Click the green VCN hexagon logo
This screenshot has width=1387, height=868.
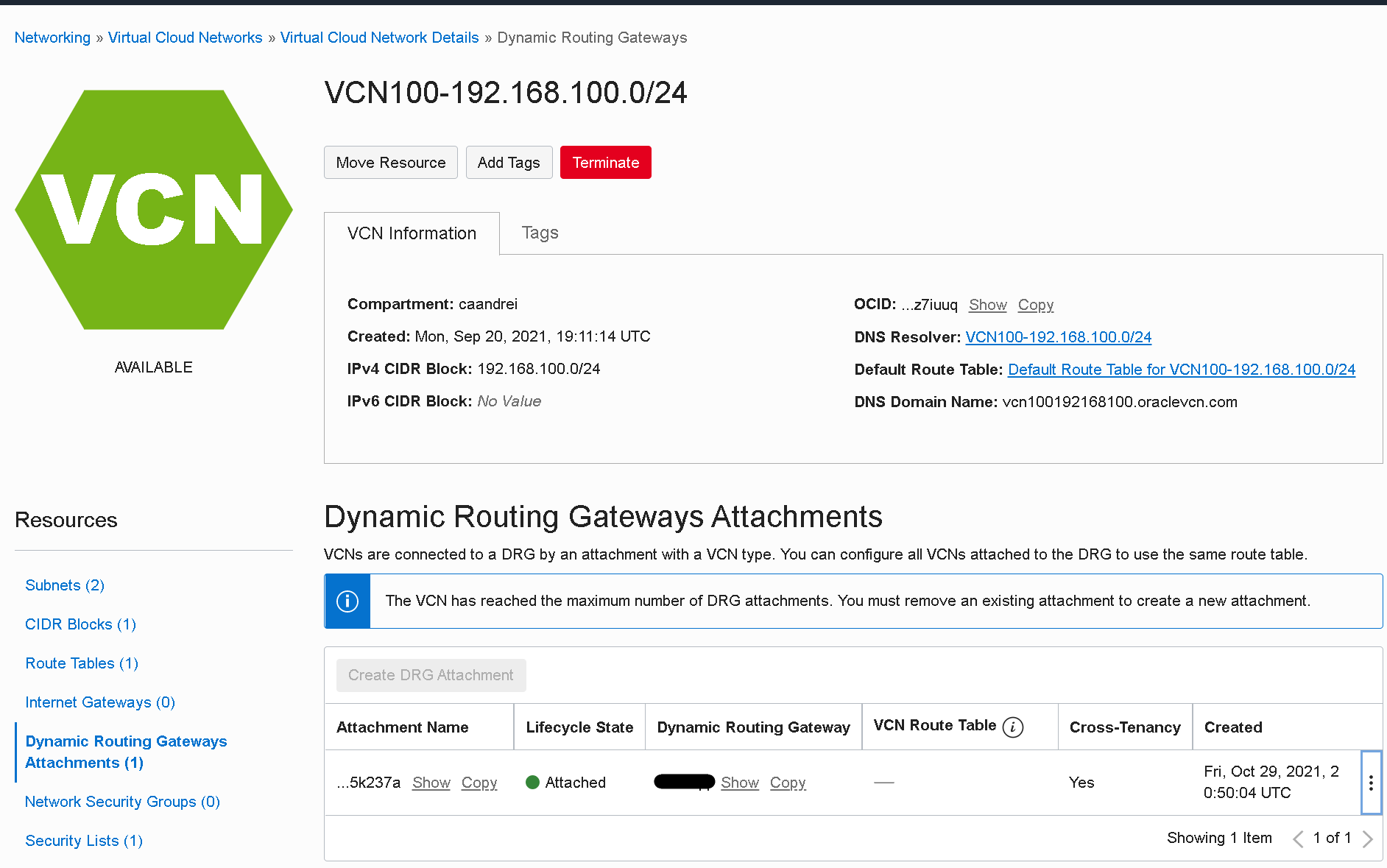pos(154,210)
